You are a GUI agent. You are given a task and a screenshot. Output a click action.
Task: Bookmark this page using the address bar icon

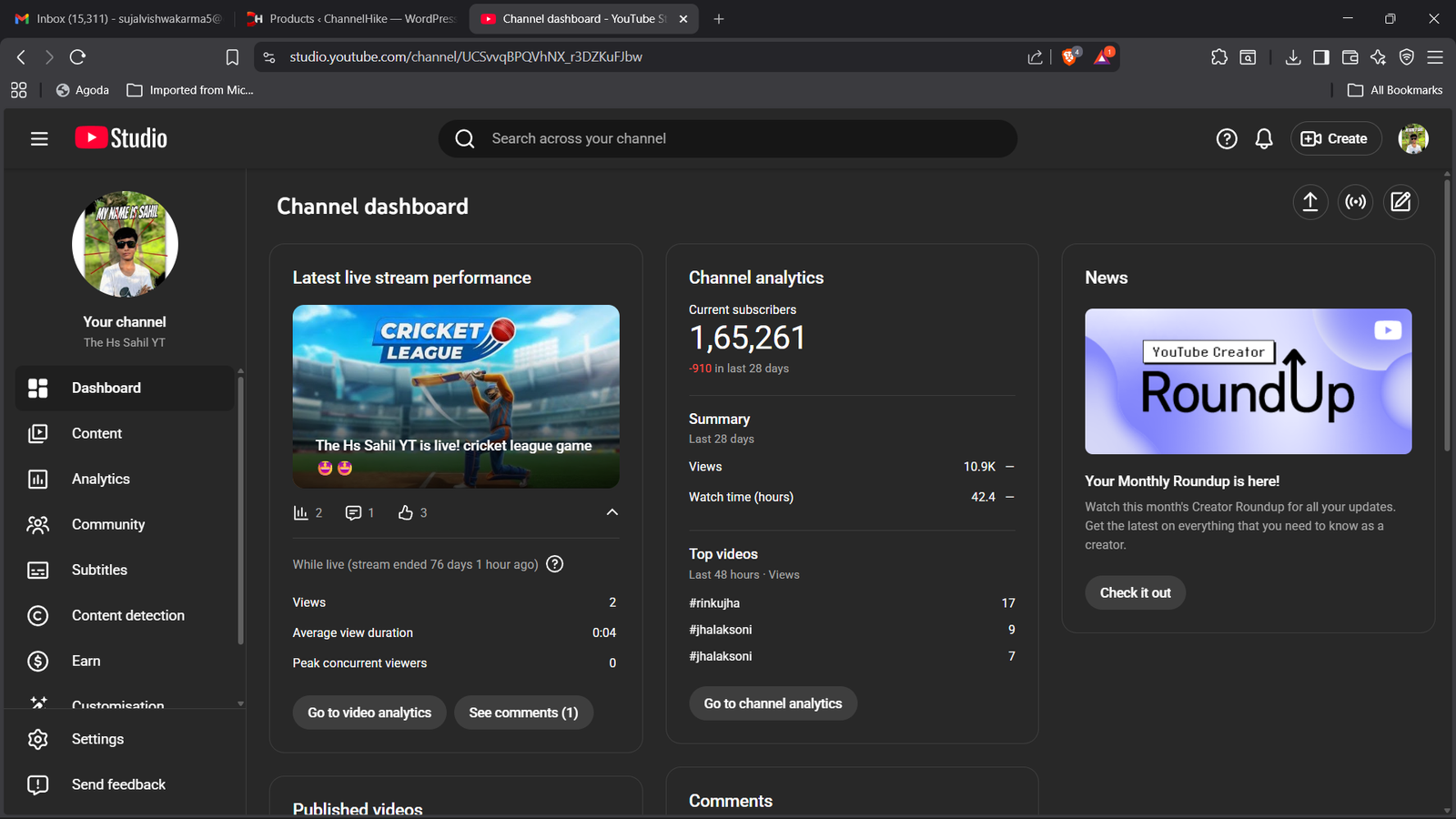point(232,57)
